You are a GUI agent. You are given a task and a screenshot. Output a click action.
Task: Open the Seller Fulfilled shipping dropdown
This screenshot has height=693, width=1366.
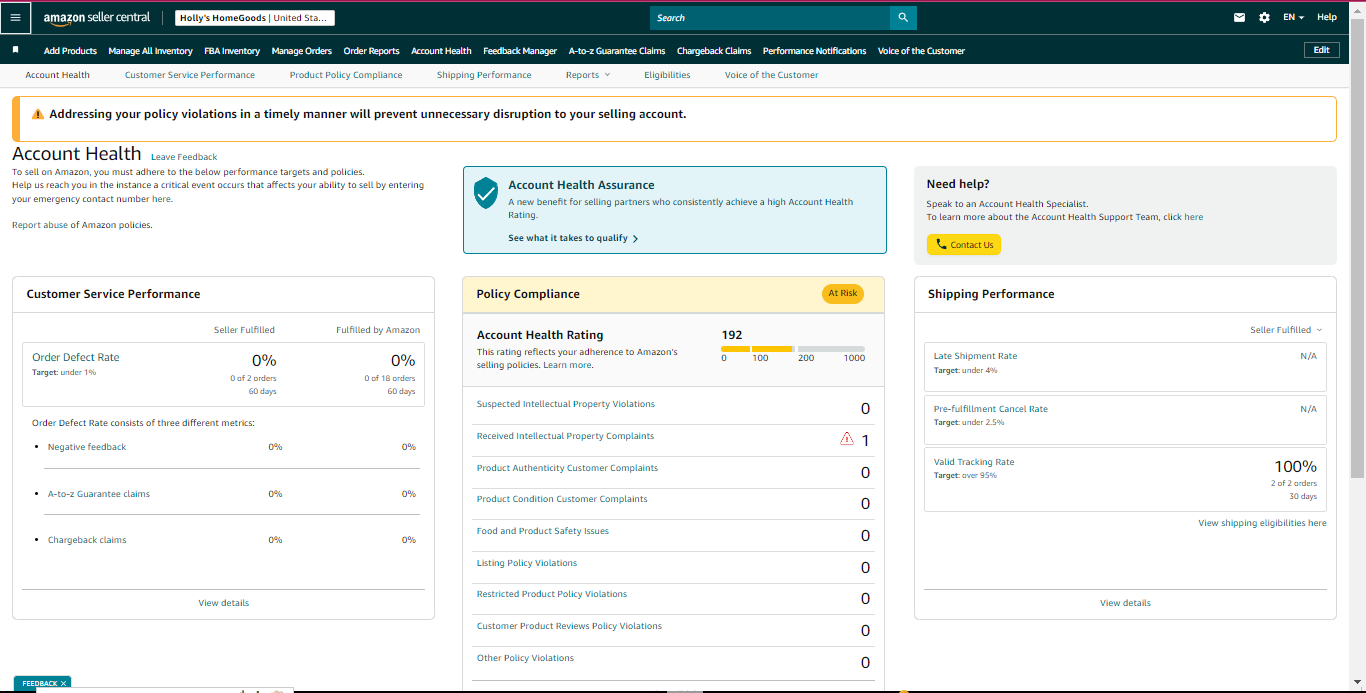coord(1286,330)
